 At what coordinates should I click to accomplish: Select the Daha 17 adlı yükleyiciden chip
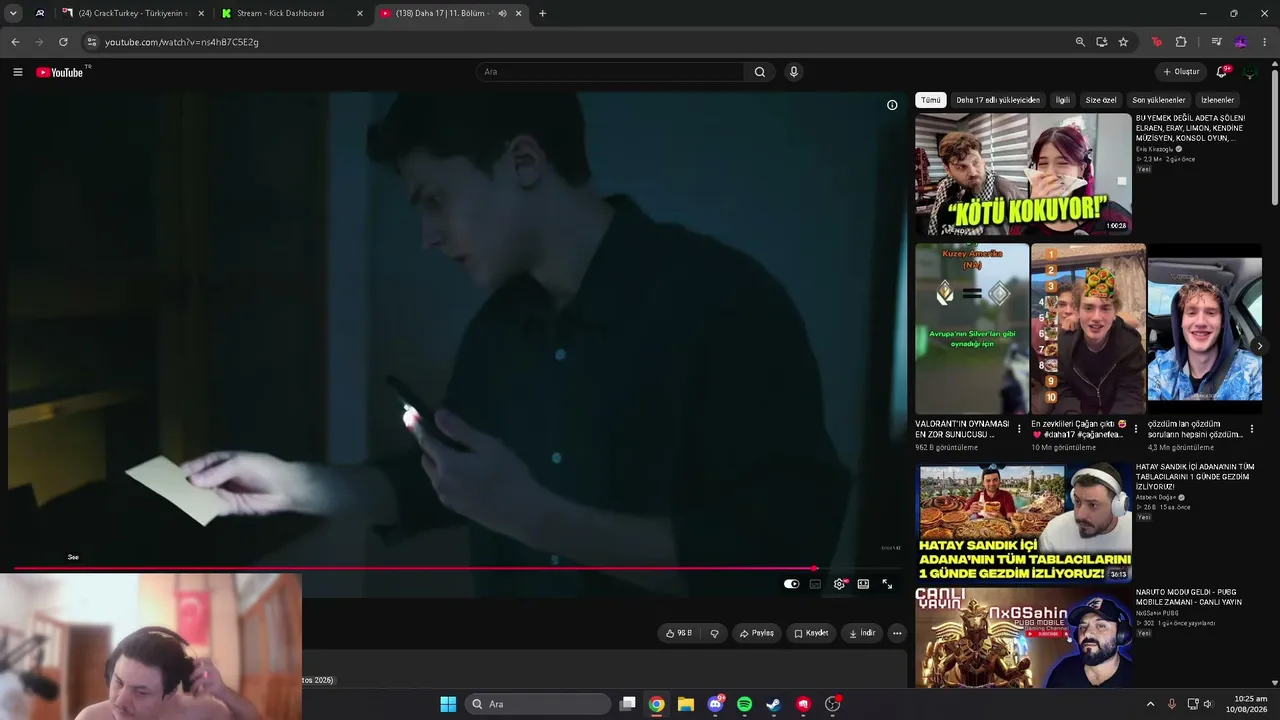point(998,100)
